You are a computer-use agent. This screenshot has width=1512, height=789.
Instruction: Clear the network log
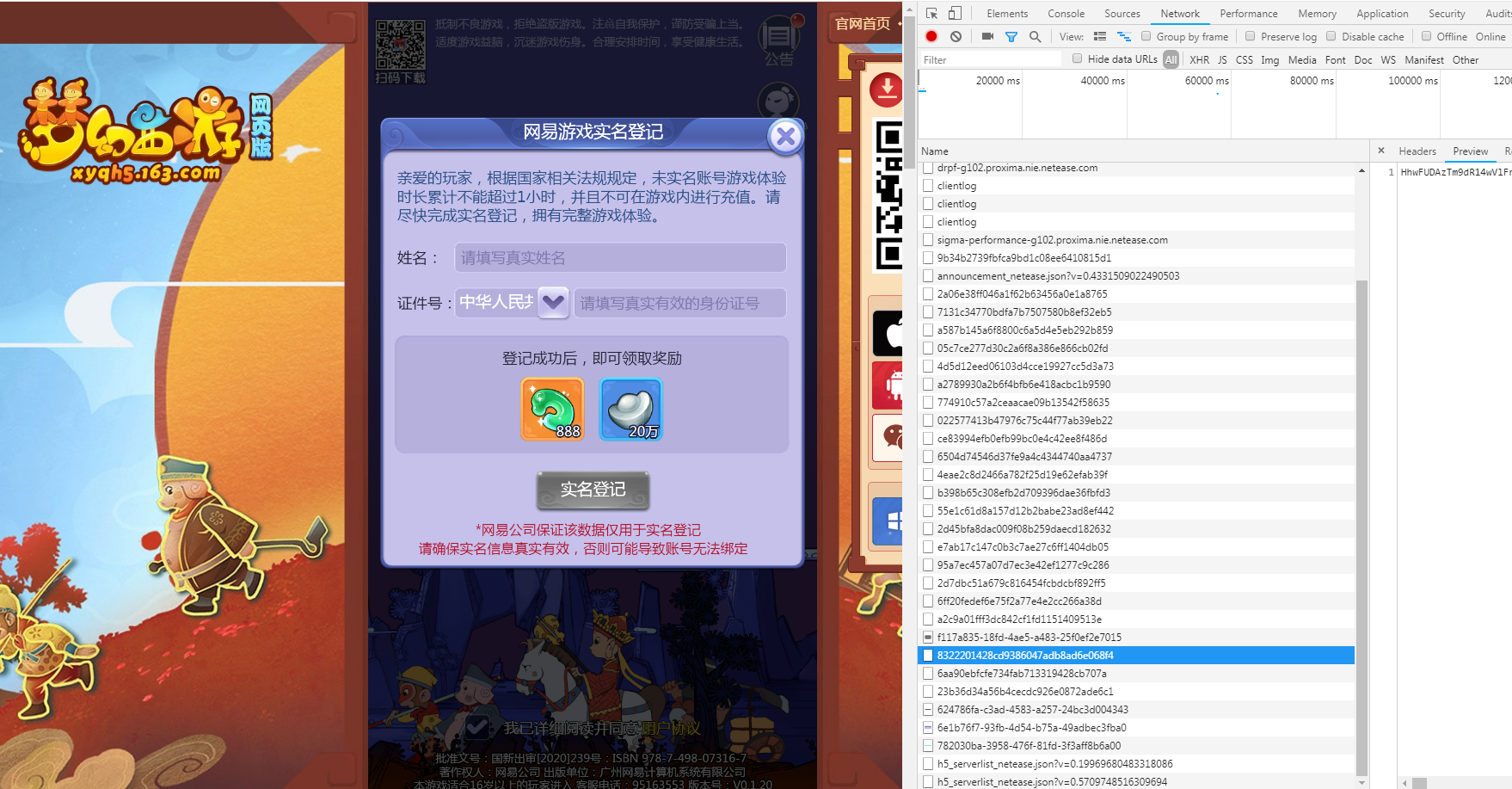956,36
